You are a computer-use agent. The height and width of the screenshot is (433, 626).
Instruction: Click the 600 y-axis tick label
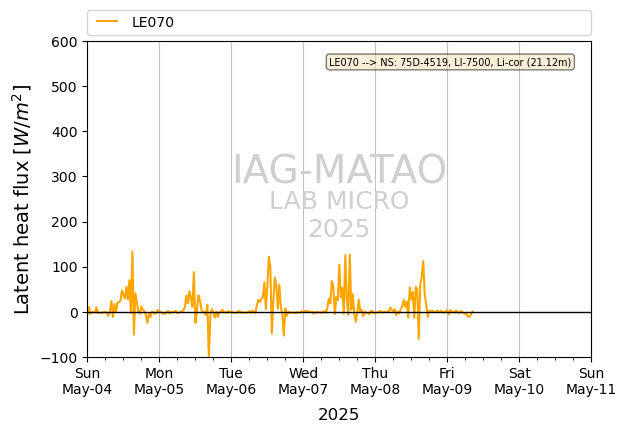64,42
